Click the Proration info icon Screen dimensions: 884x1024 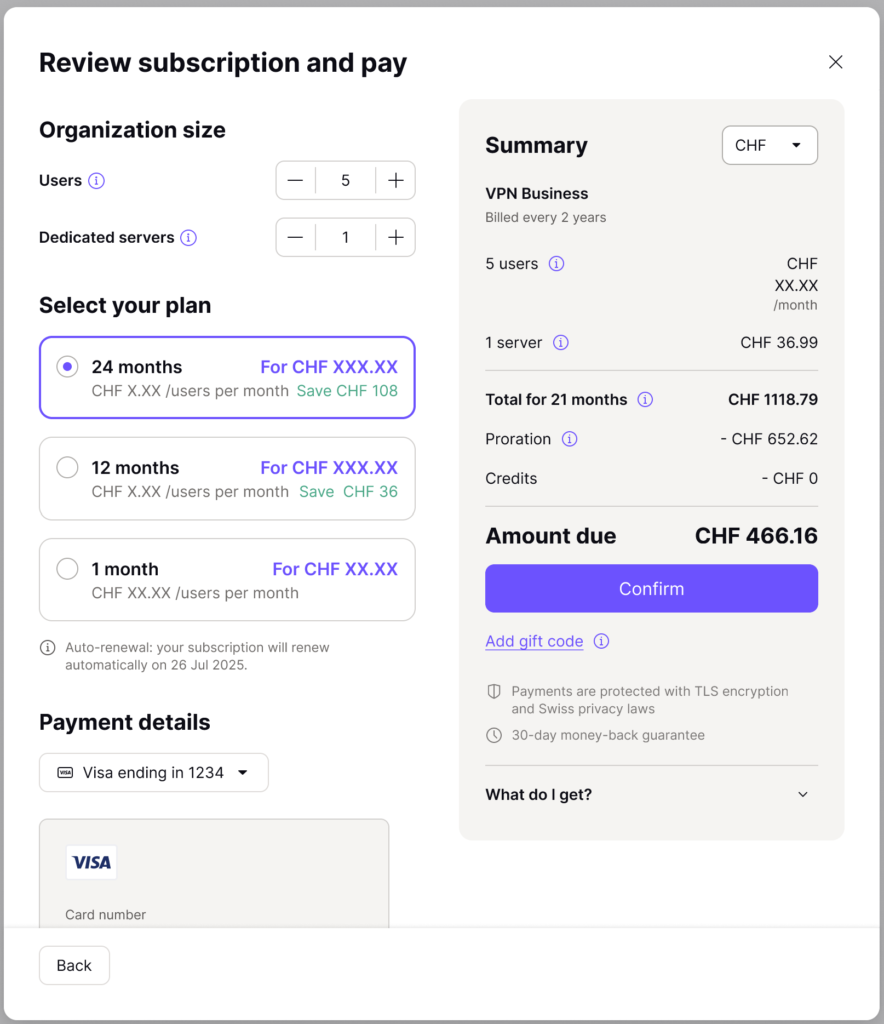point(569,439)
